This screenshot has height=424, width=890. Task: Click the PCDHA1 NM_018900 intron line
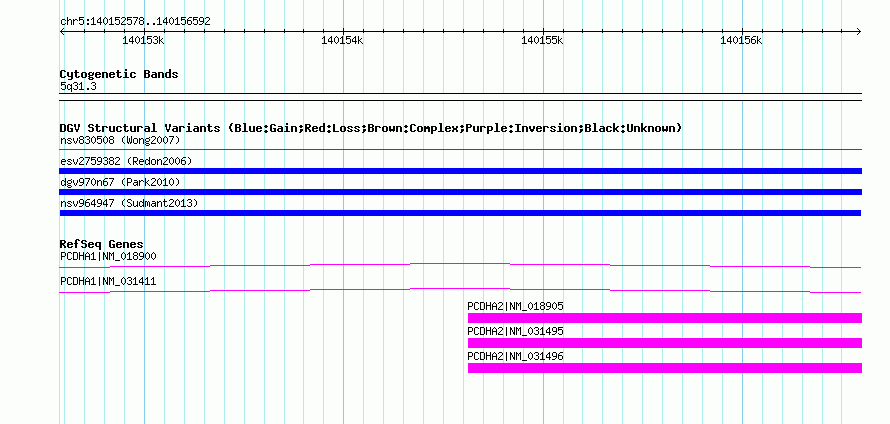[x=460, y=266]
